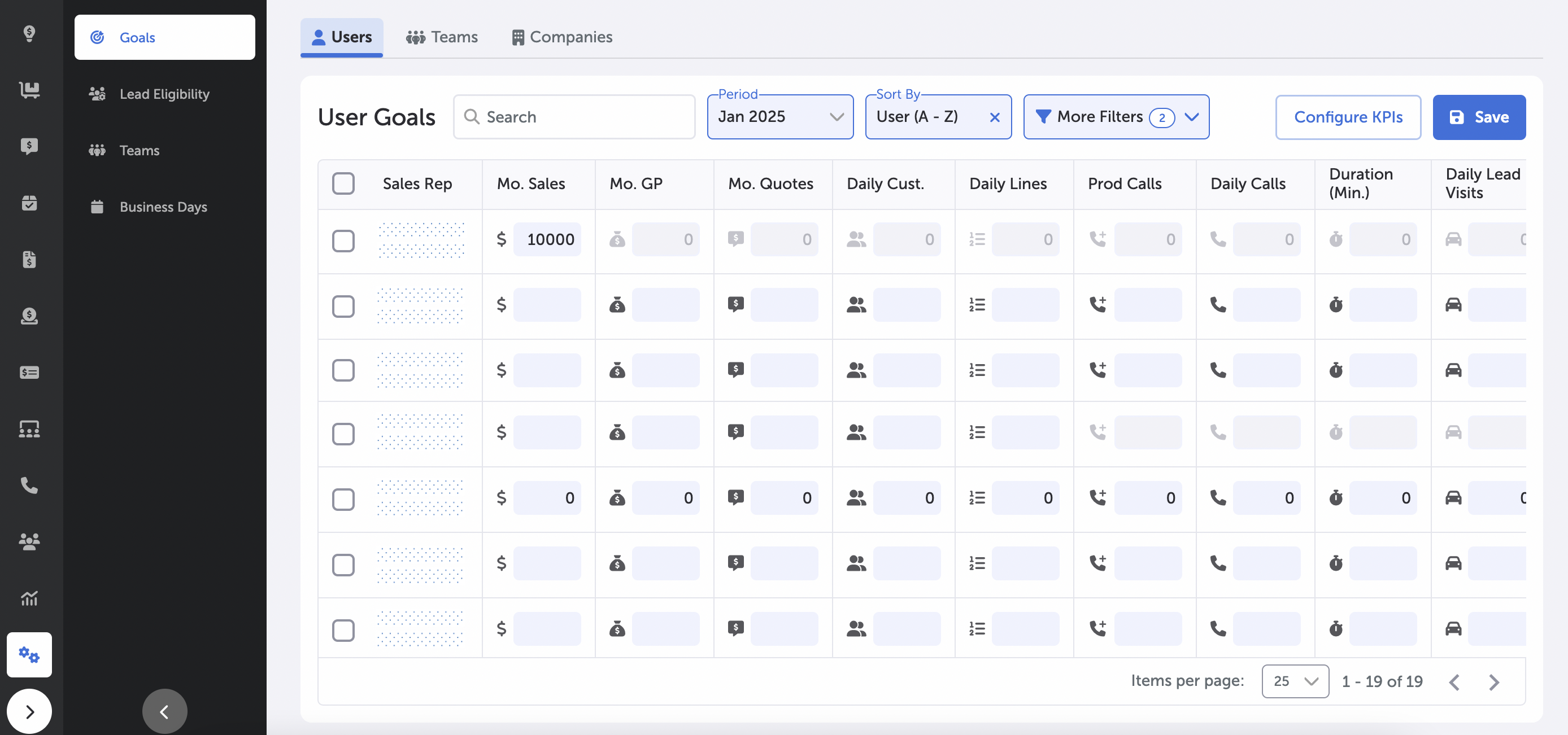The height and width of the screenshot is (735, 1568).
Task: Click the customers icon in fourth row
Action: click(x=856, y=432)
